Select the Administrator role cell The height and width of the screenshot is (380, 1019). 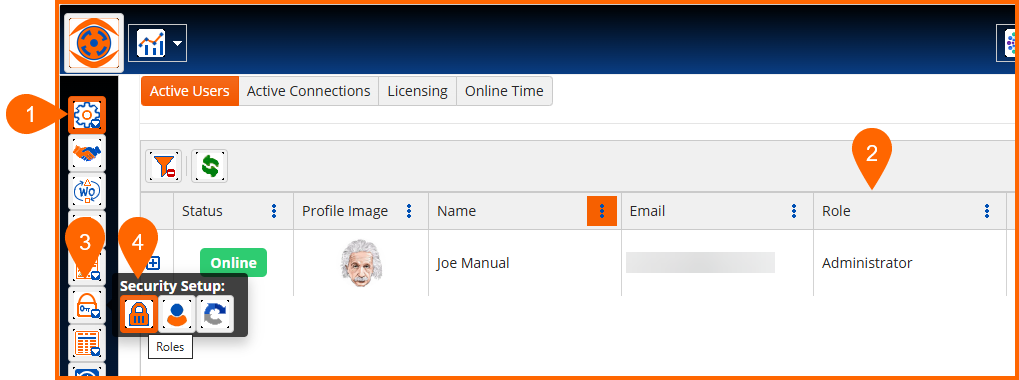click(x=910, y=263)
